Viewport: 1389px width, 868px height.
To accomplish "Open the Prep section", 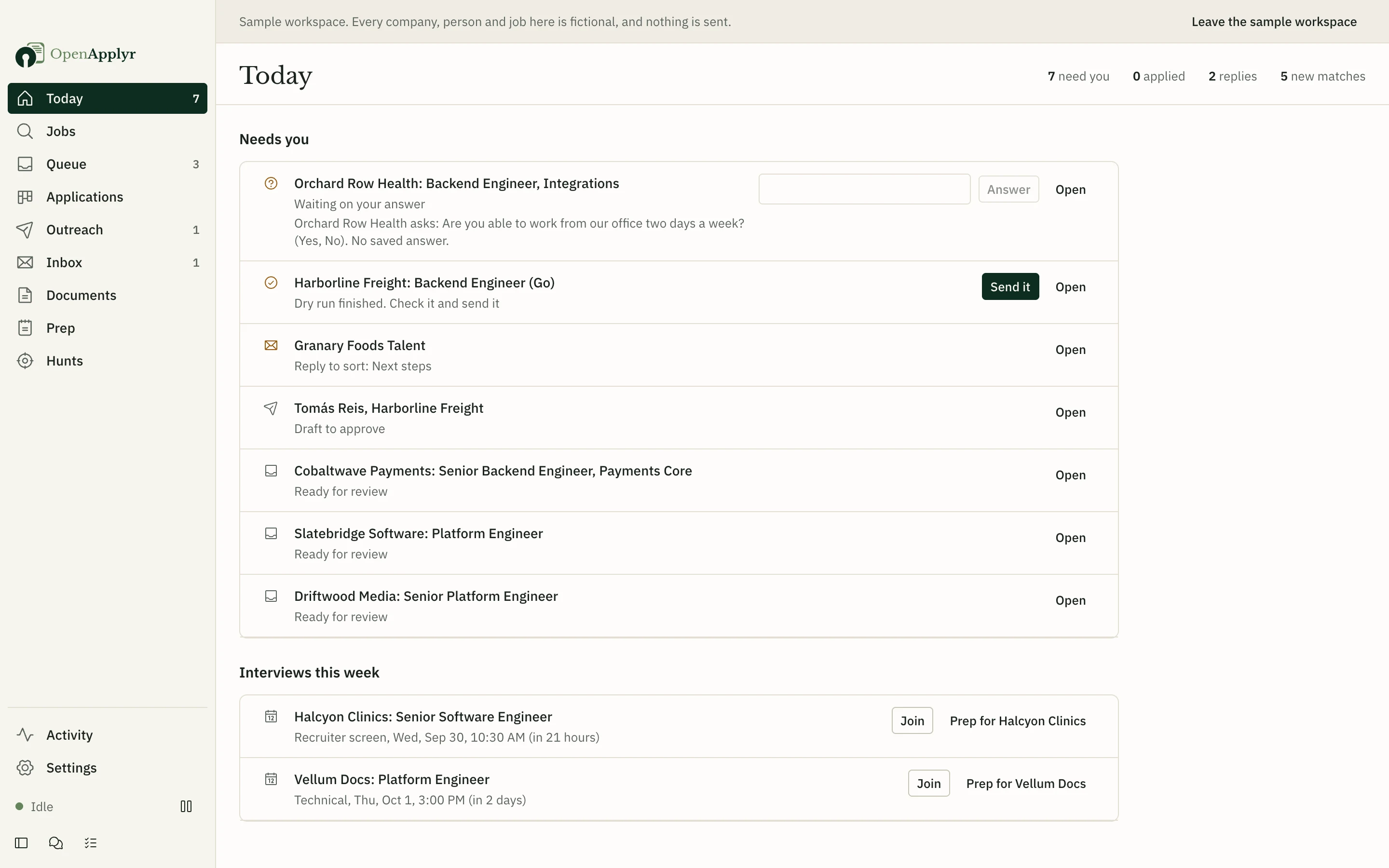I will click(108, 328).
